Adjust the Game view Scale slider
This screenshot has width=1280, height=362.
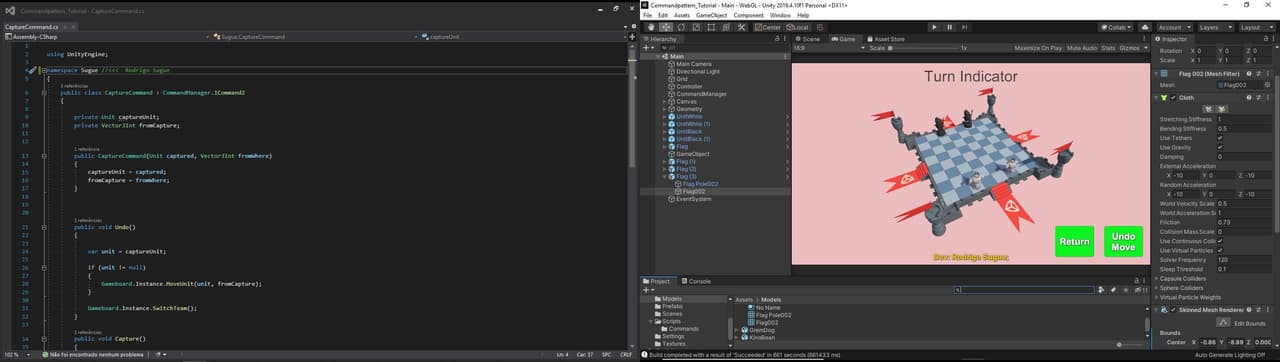(925, 48)
